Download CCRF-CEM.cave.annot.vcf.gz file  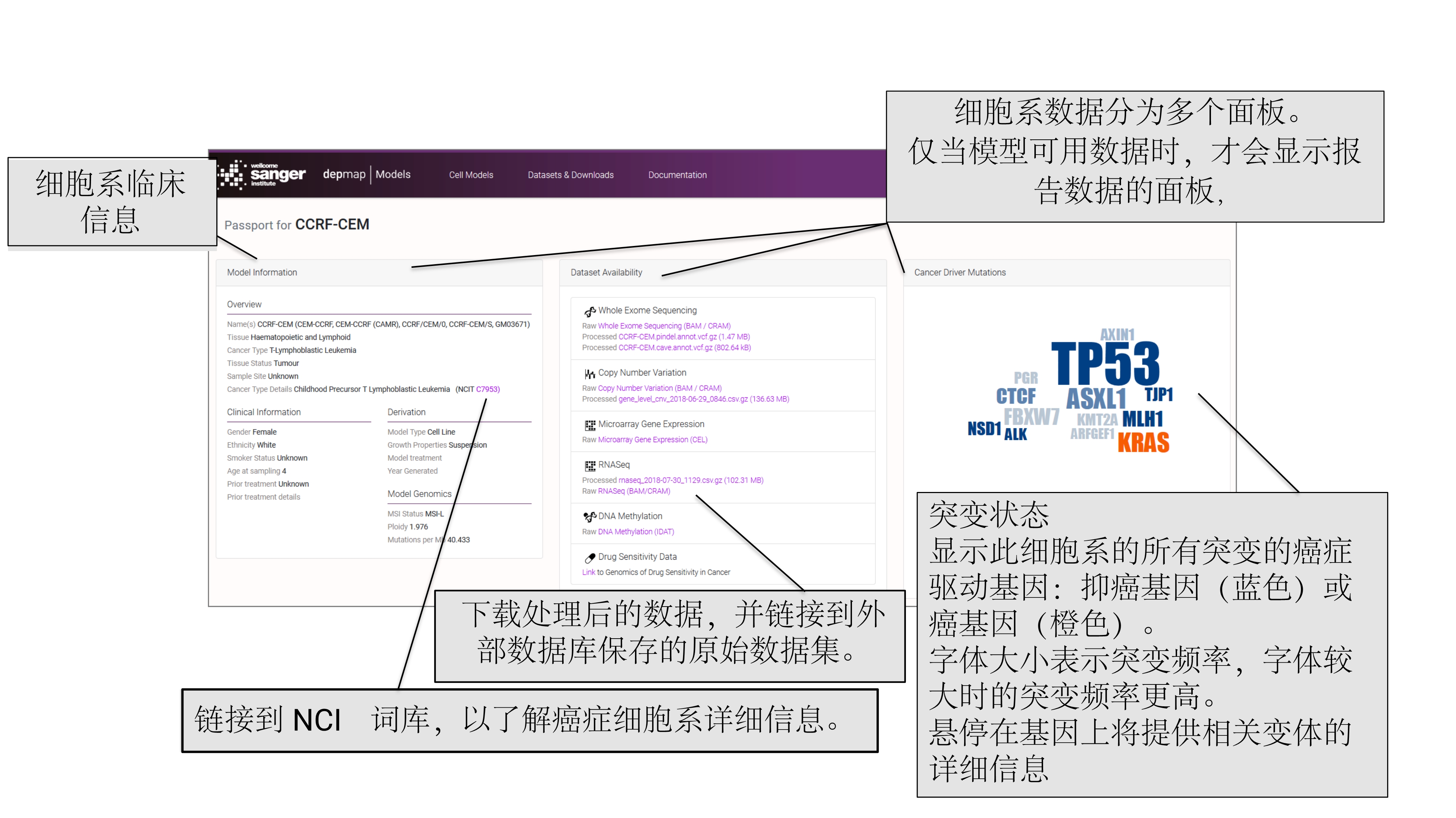point(684,348)
